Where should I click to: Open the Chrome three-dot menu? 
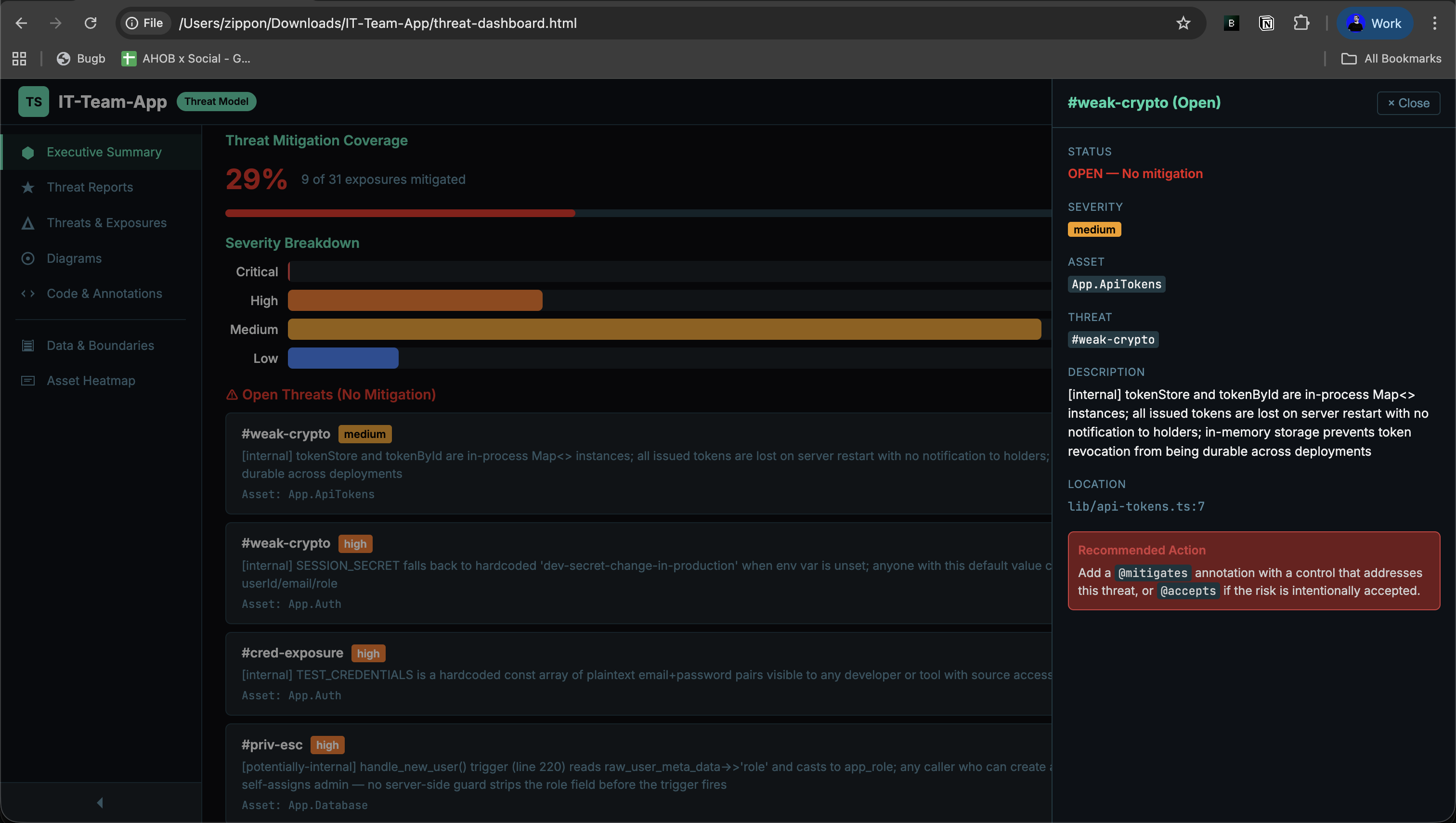coord(1435,23)
